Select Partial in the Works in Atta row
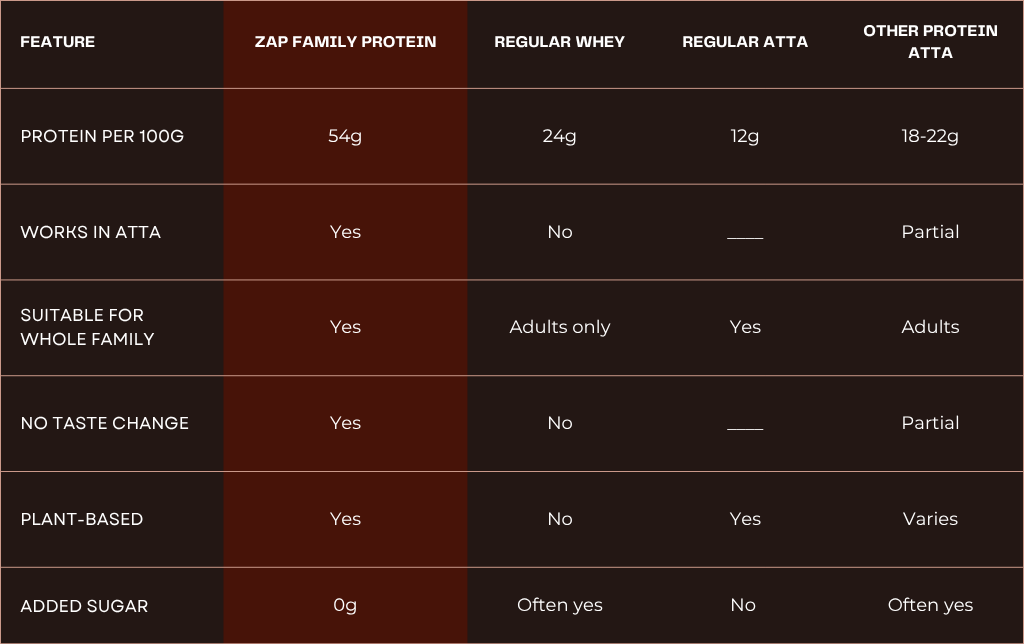The image size is (1024, 644). [930, 232]
